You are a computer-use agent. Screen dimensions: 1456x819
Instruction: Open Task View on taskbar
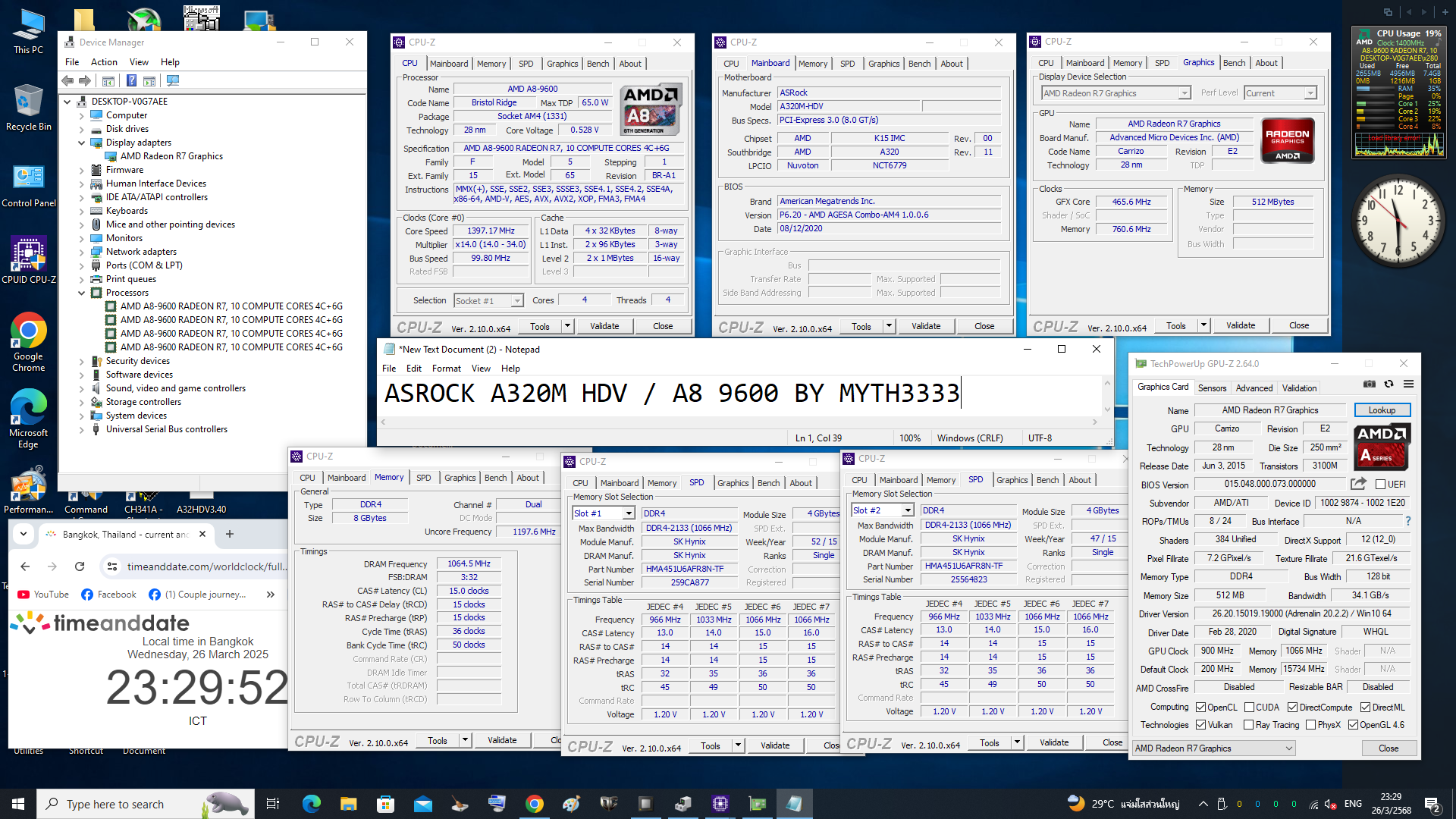point(273,804)
